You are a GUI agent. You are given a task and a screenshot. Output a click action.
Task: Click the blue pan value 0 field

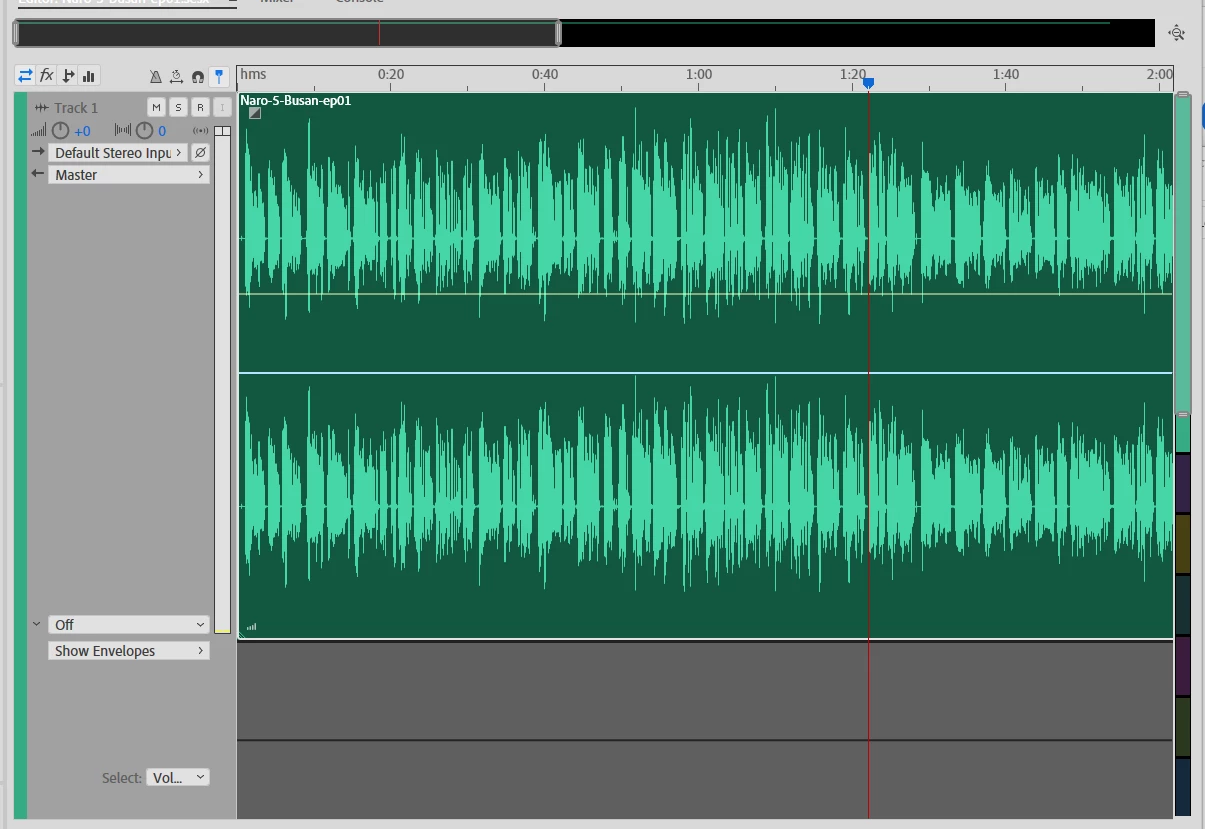click(x=162, y=131)
